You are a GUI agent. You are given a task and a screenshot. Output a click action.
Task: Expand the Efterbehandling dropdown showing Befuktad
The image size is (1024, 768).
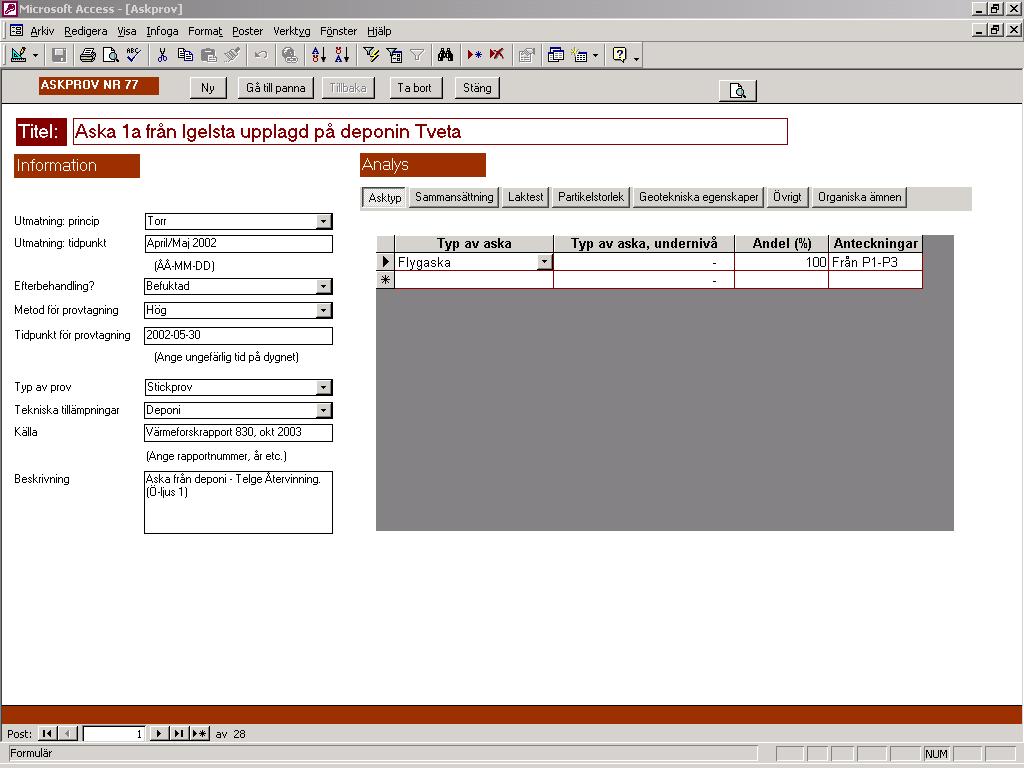[323, 286]
